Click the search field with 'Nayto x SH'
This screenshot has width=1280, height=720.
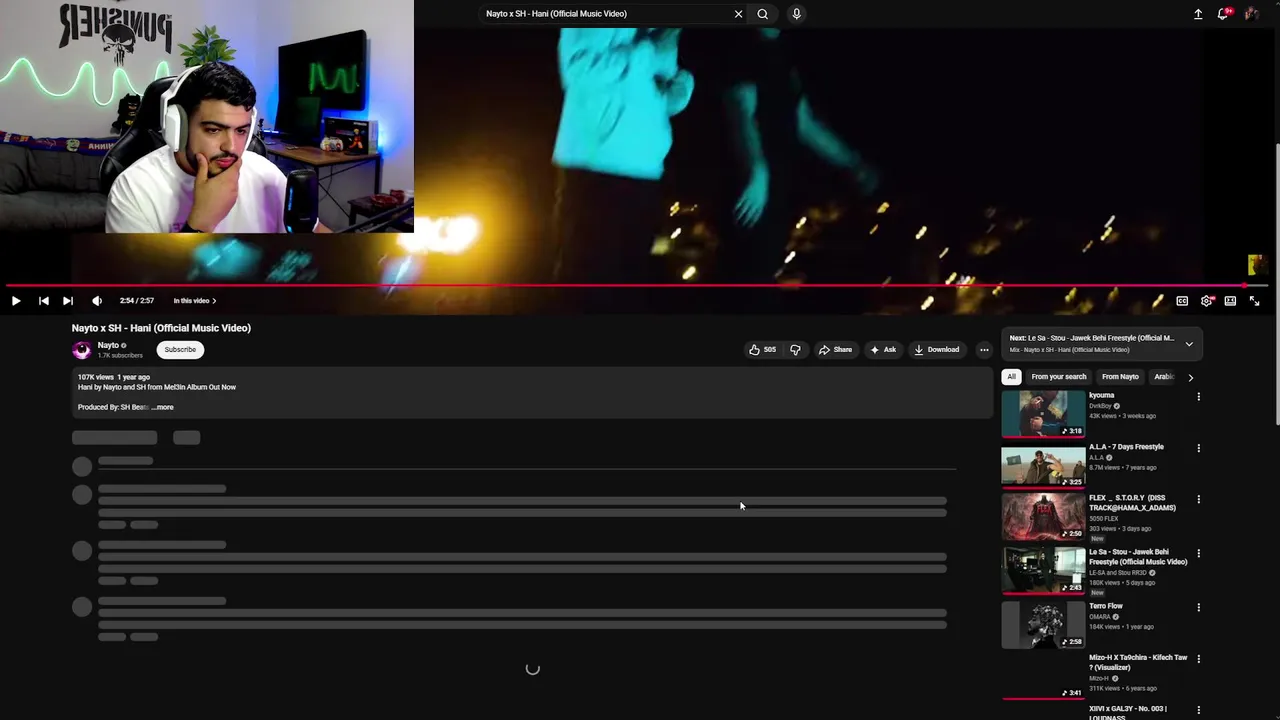pyautogui.click(x=606, y=14)
